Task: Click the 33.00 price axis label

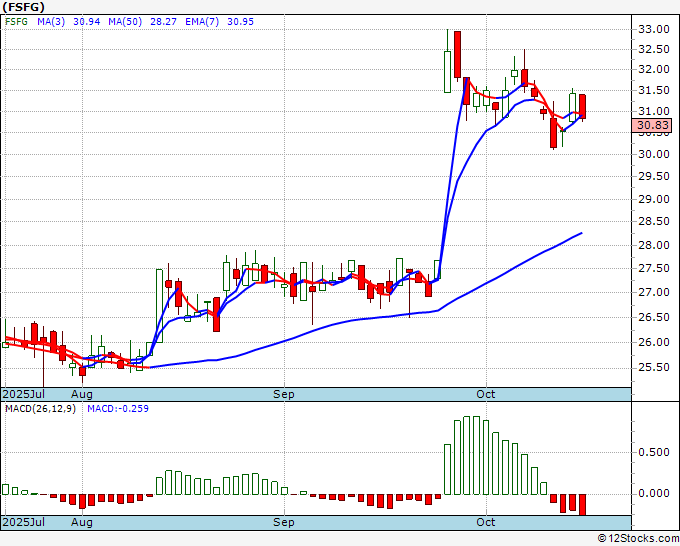Action: [x=655, y=29]
